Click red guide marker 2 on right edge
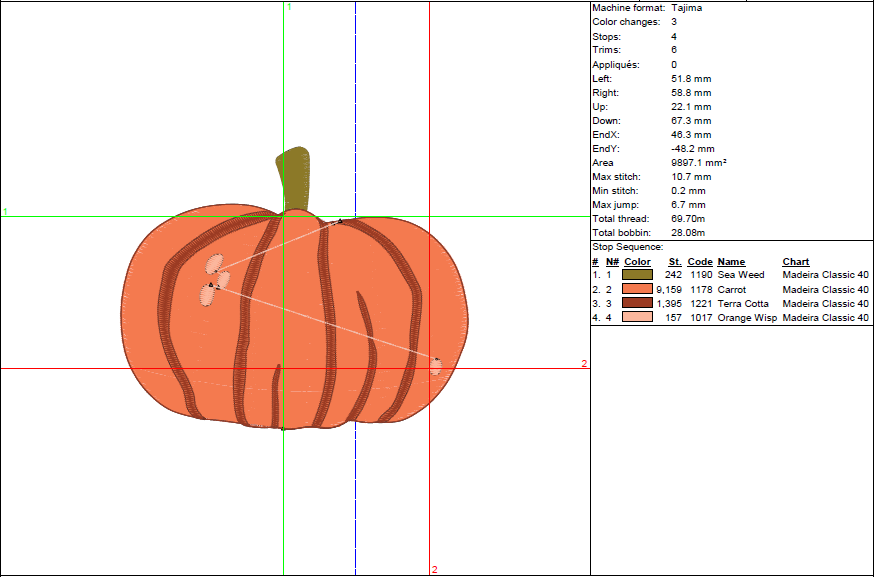This screenshot has width=874, height=577. tap(584, 364)
